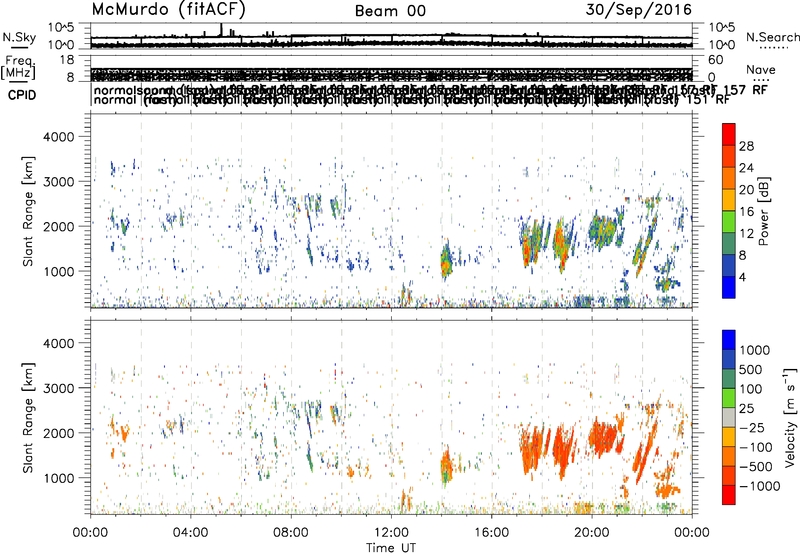Click the blue bottom of the power colorbar

click(729, 287)
